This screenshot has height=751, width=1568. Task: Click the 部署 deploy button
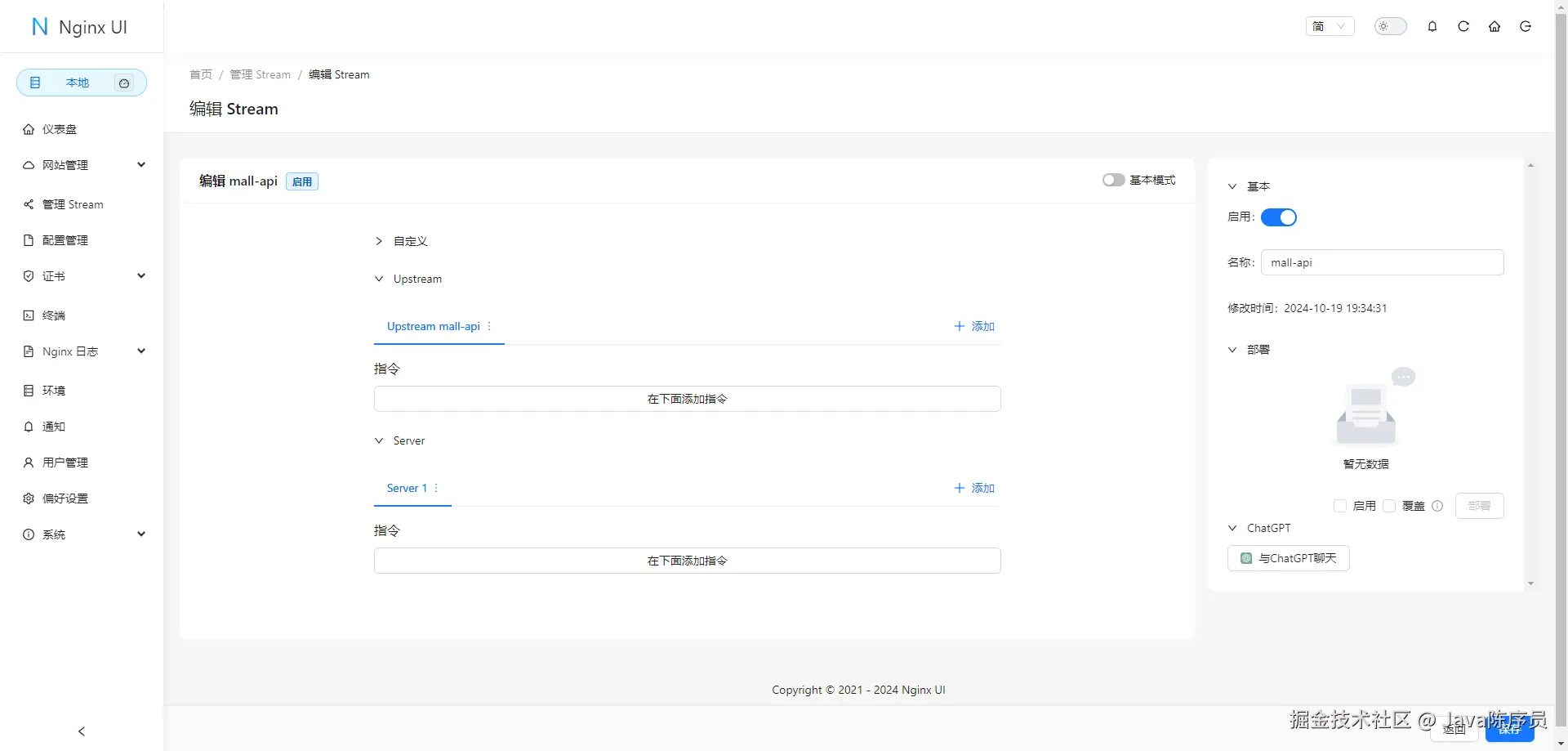coord(1480,506)
